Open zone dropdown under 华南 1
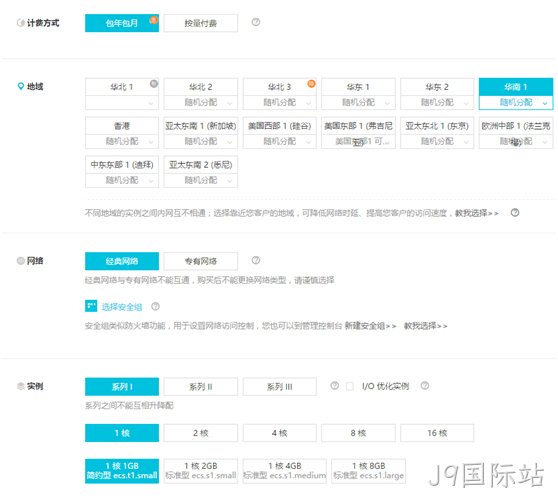This screenshot has width=558, height=499. (516, 103)
